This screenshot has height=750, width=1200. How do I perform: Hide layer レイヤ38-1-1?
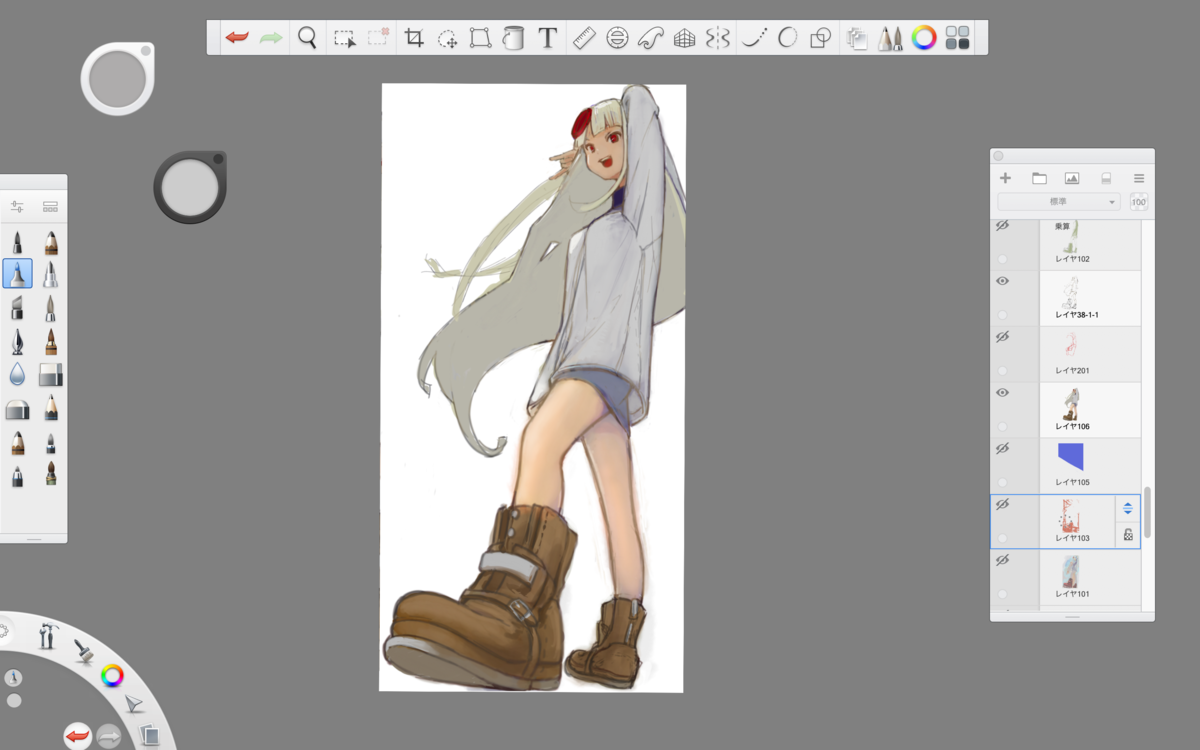tap(1003, 282)
